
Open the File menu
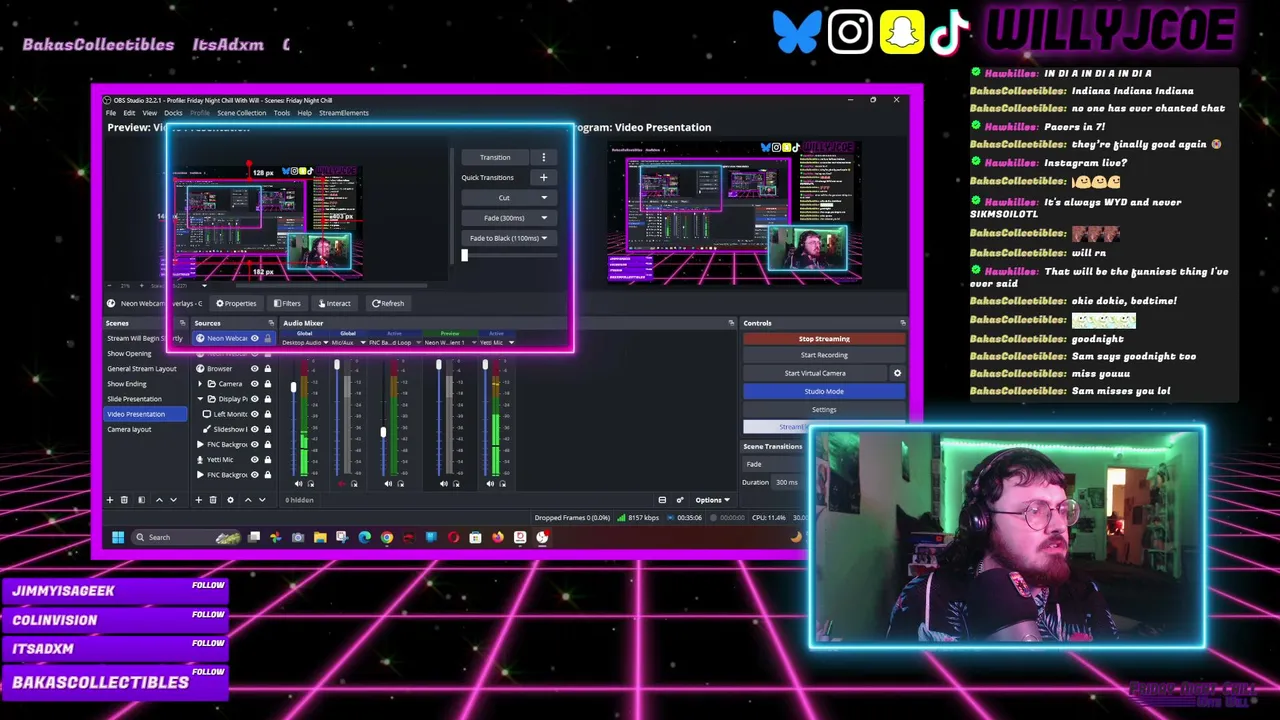[x=111, y=113]
